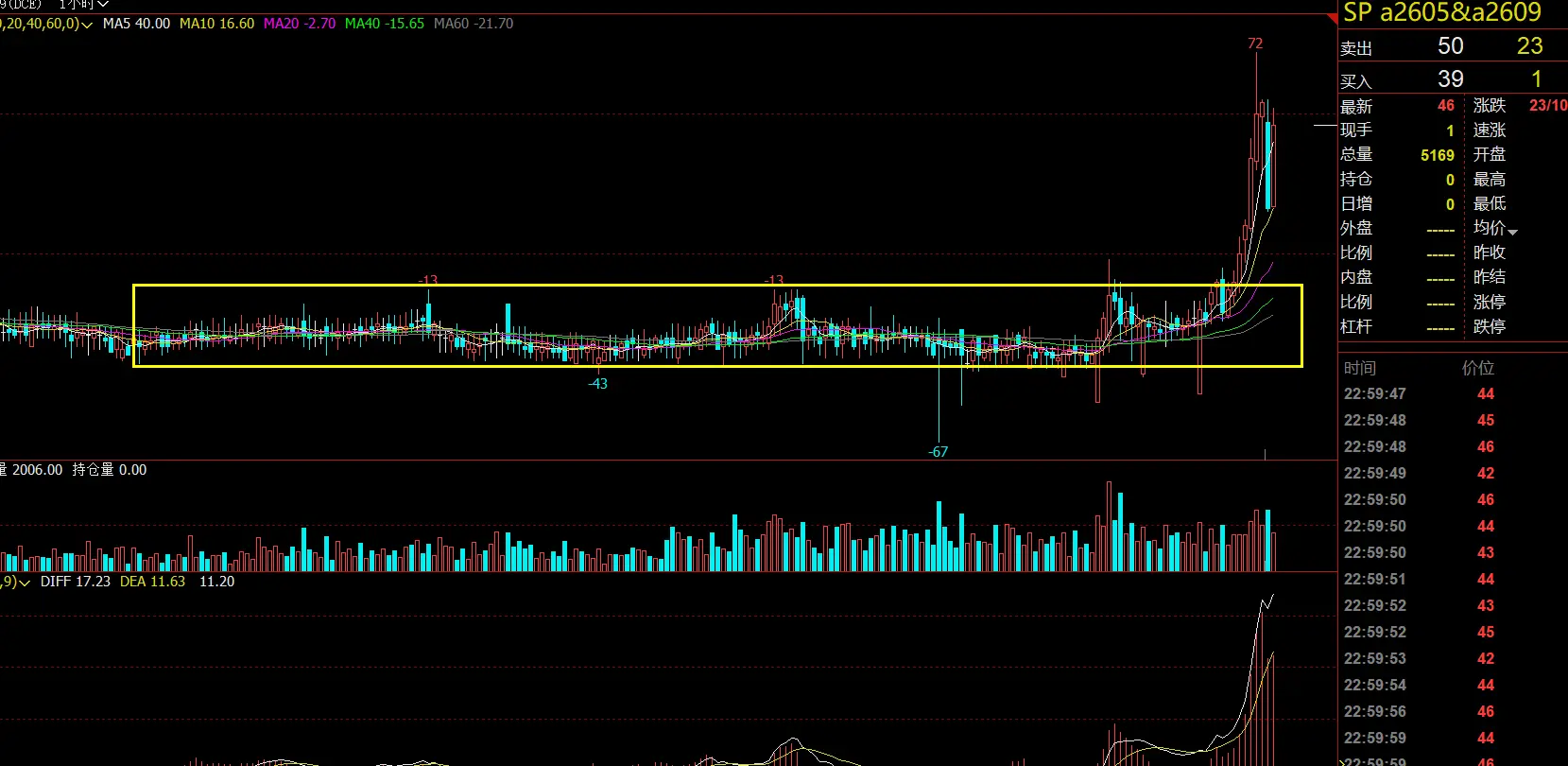Expand the MA parameters chevron
Screen dimensions: 1568x766
coord(87,26)
